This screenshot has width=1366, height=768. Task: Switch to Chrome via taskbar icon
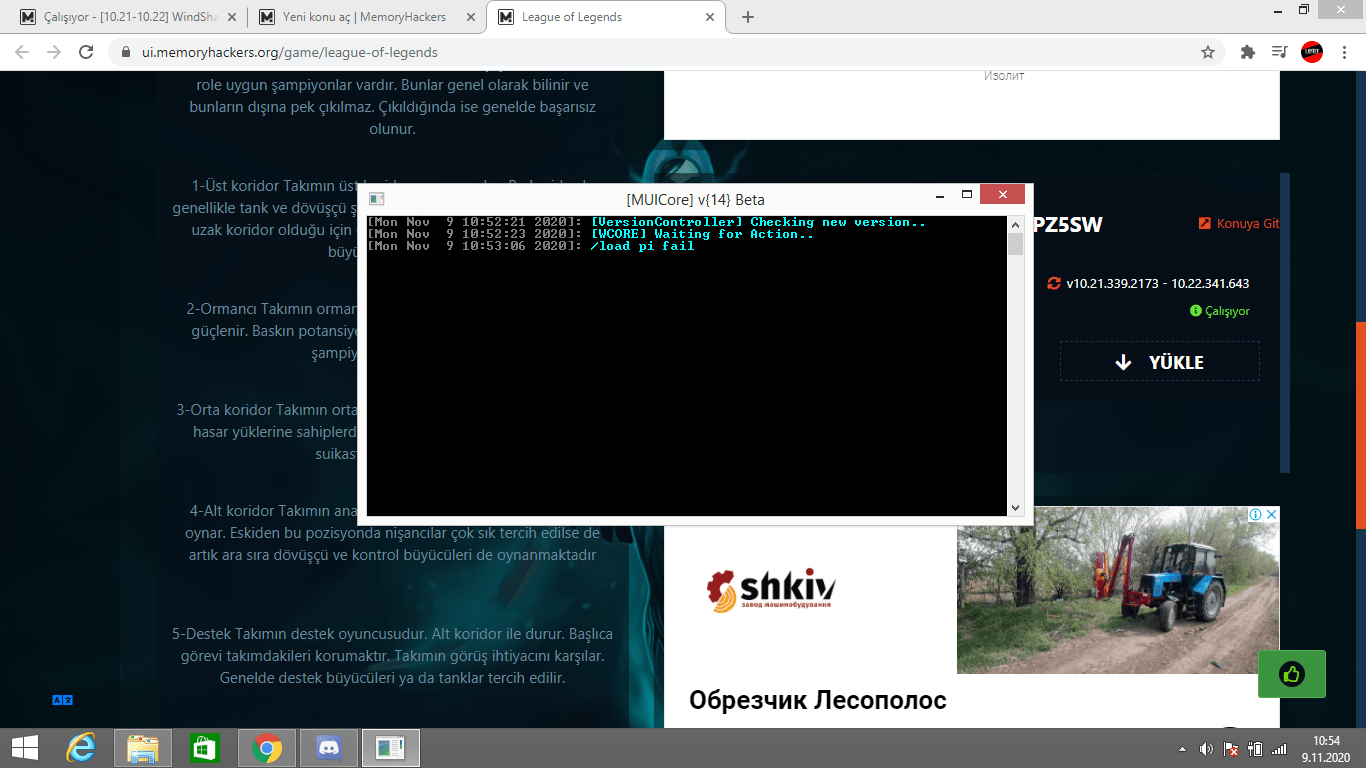point(266,748)
